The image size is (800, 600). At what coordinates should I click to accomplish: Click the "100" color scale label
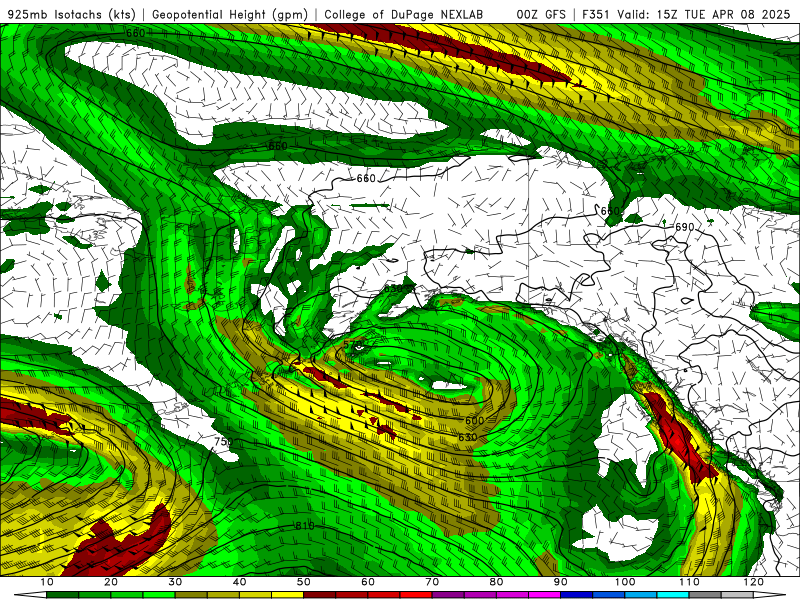tap(625, 582)
